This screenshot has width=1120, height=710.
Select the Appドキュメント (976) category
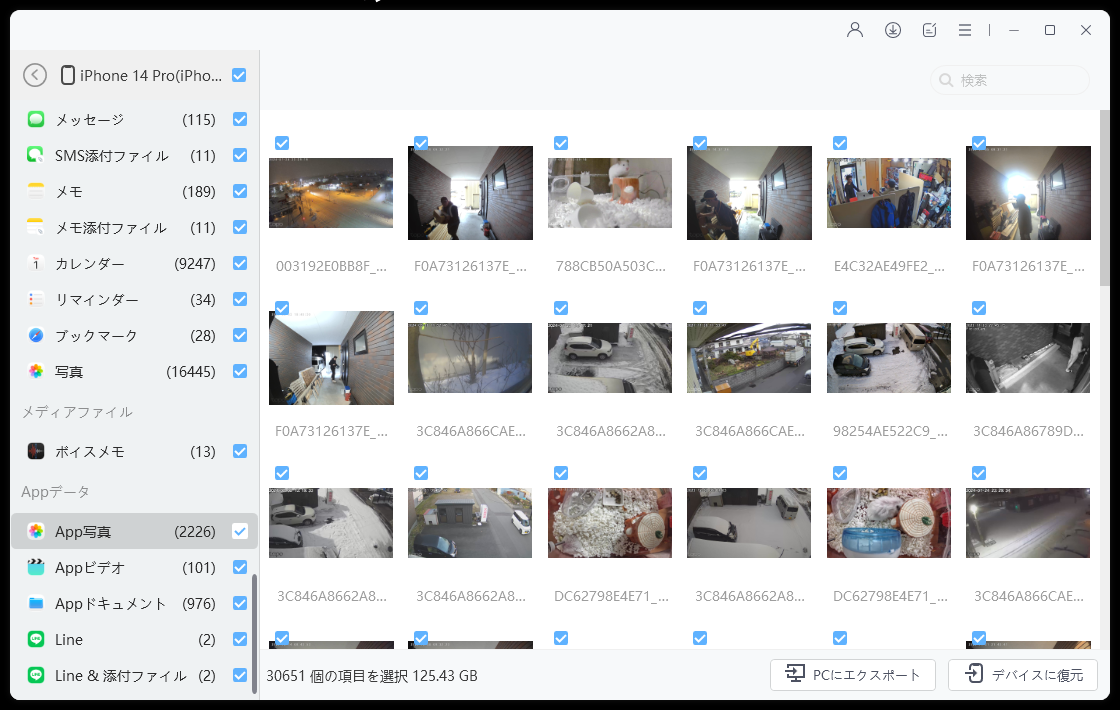pyautogui.click(x=134, y=604)
